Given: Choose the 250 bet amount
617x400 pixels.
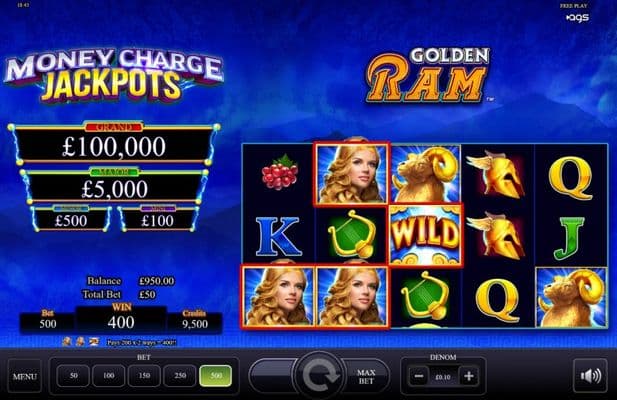Looking at the screenshot, I should click(x=180, y=376).
